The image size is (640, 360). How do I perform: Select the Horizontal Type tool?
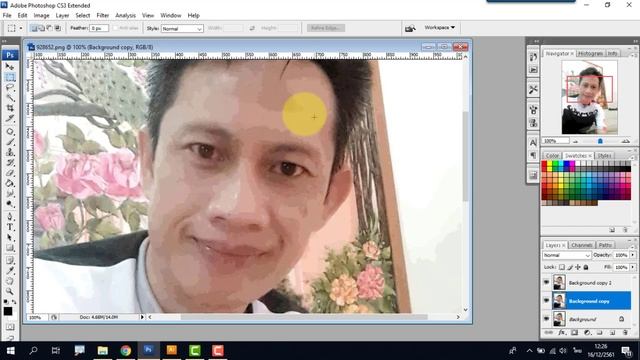coord(10,227)
